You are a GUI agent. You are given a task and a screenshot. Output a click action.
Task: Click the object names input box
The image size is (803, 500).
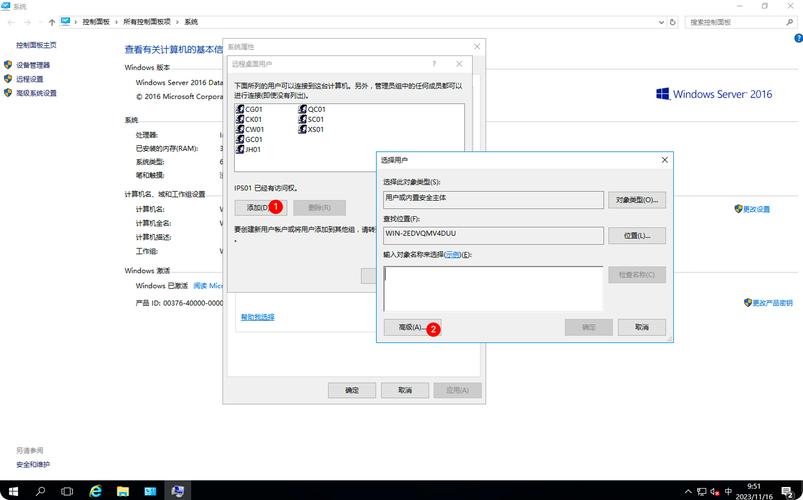[x=493, y=288]
